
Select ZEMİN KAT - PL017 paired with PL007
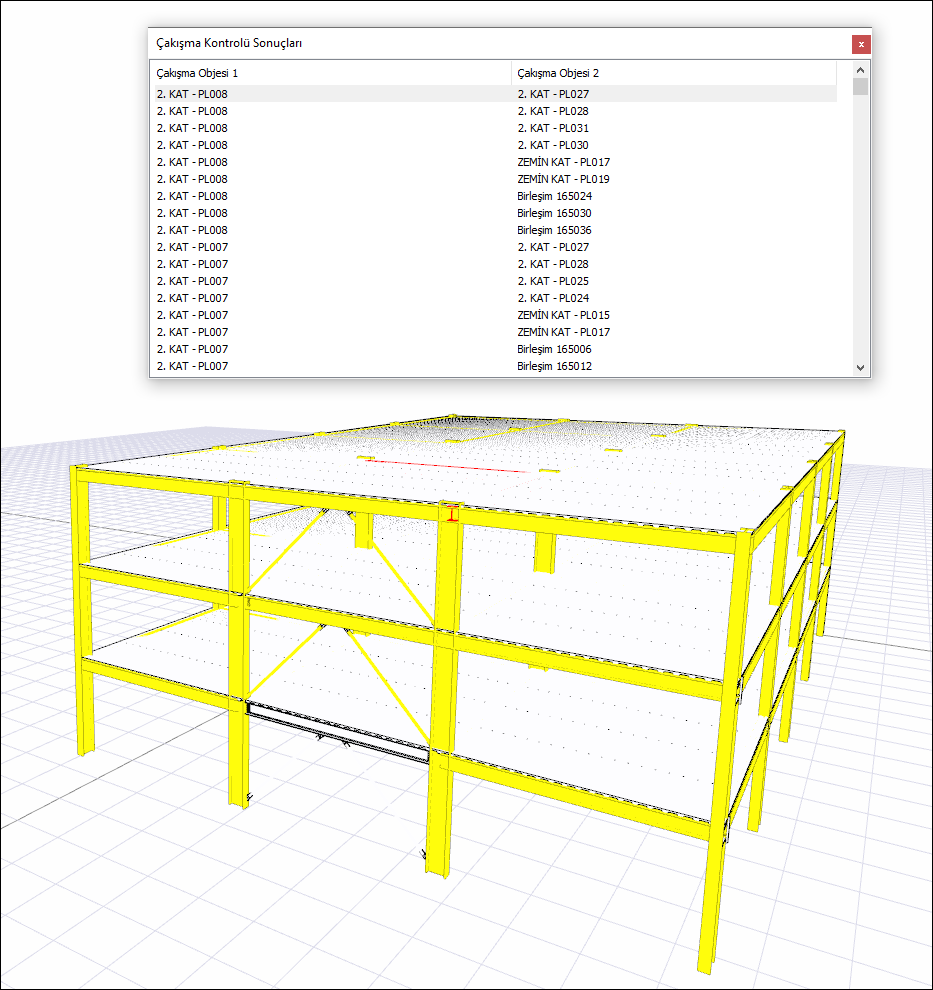click(x=564, y=333)
